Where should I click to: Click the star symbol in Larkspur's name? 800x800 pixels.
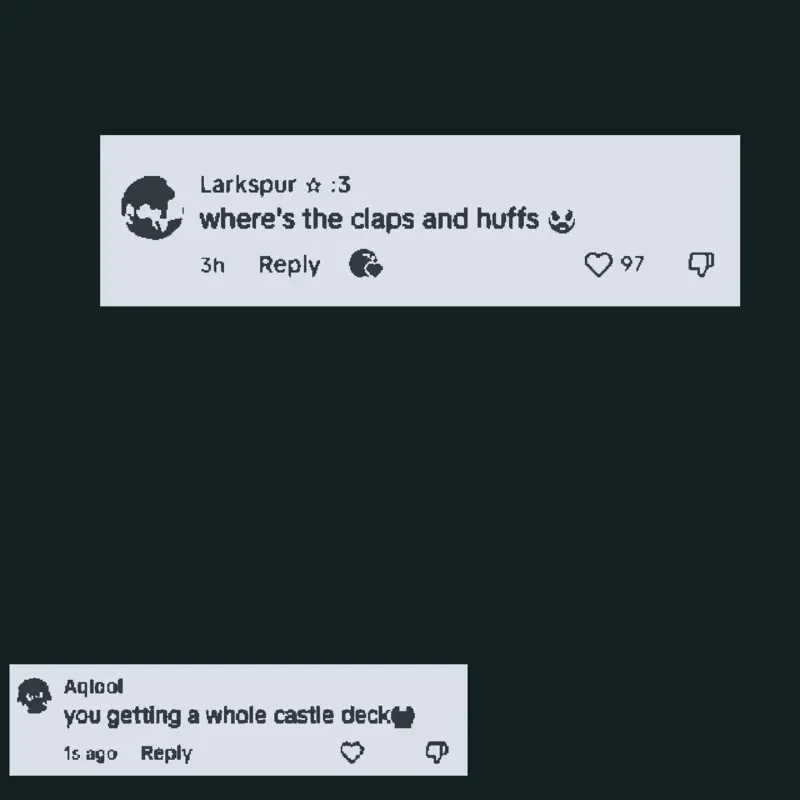pyautogui.click(x=313, y=185)
